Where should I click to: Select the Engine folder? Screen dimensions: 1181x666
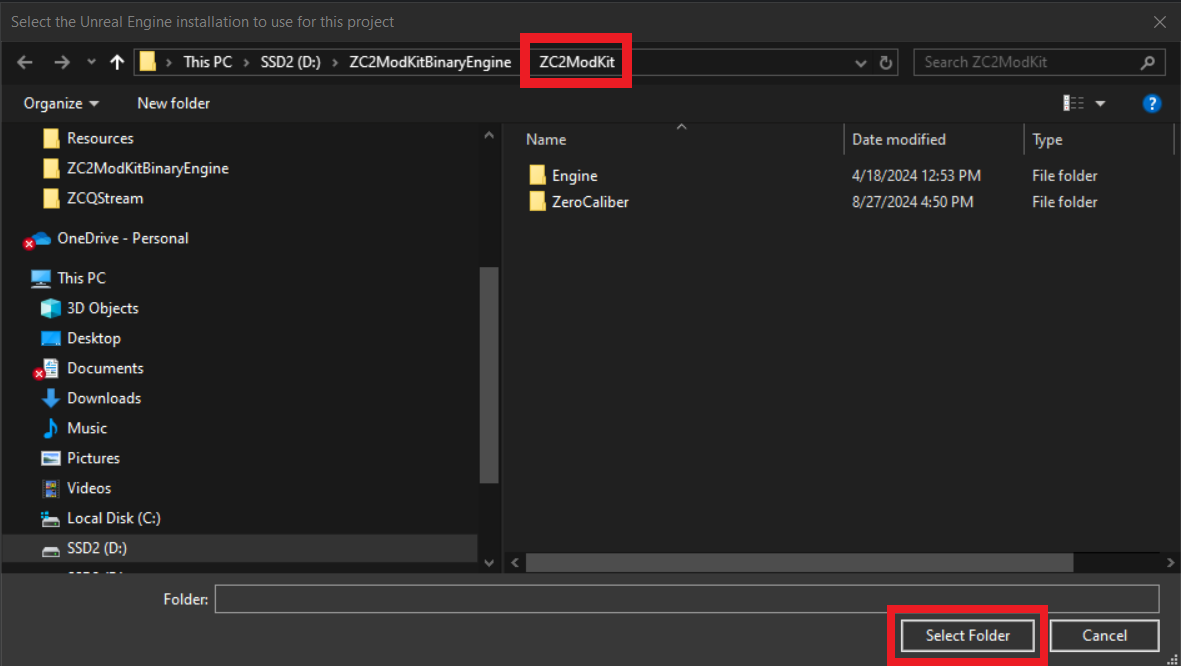(574, 176)
